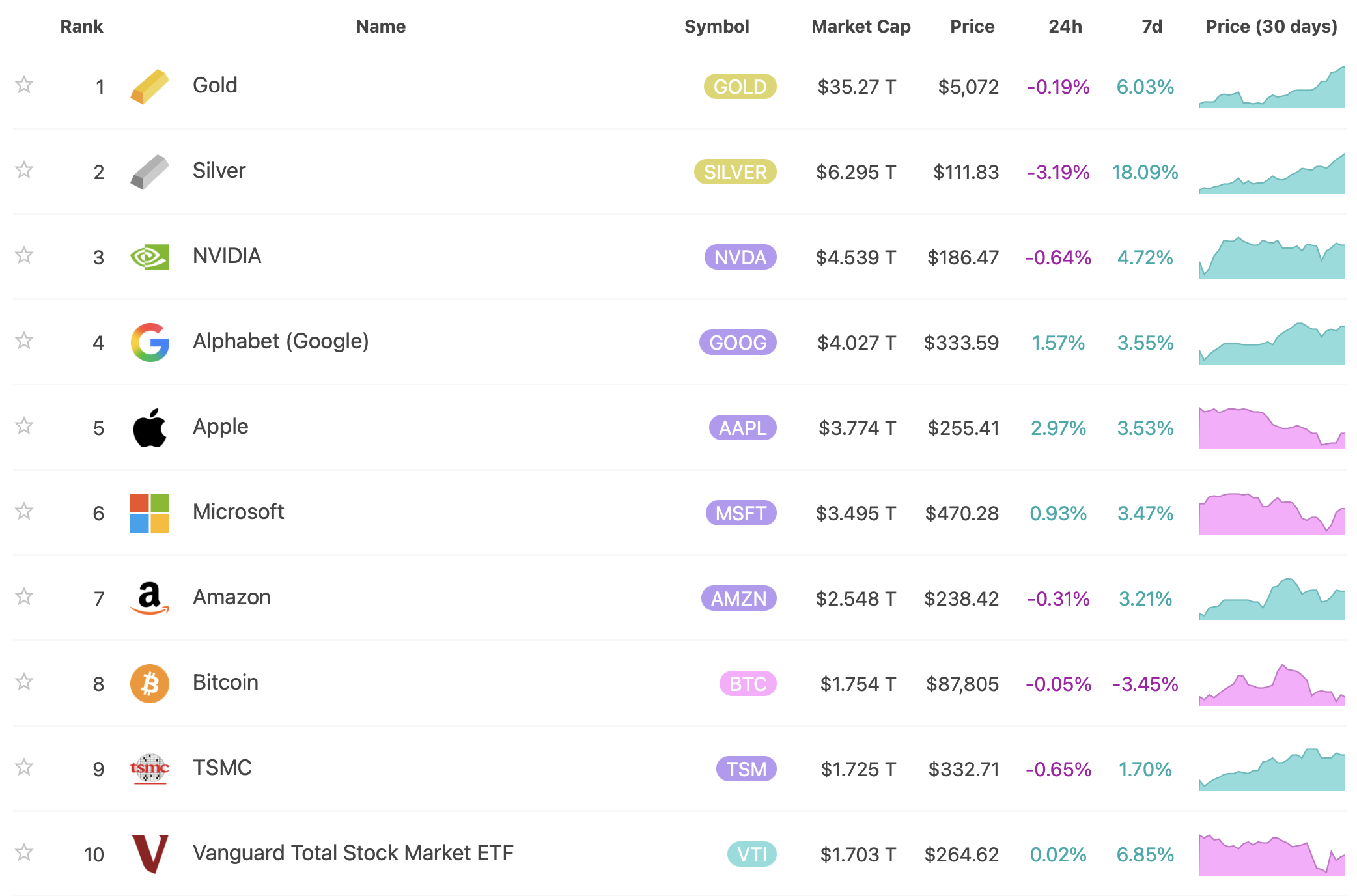
Task: Open NVIDIA's 30-day price chart
Action: pos(1272,257)
